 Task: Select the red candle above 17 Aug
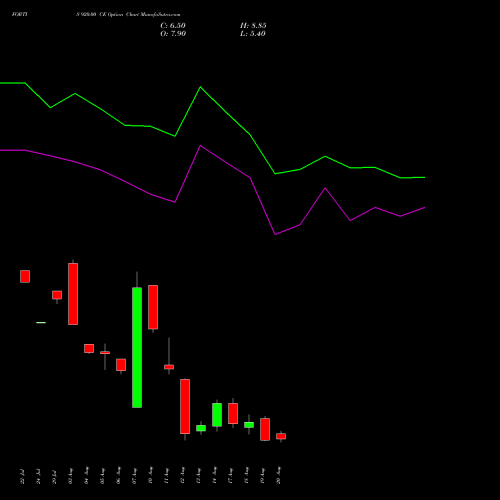(233, 413)
